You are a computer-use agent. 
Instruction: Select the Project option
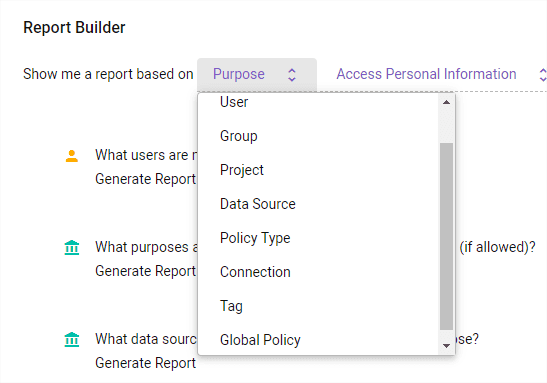coord(317,170)
